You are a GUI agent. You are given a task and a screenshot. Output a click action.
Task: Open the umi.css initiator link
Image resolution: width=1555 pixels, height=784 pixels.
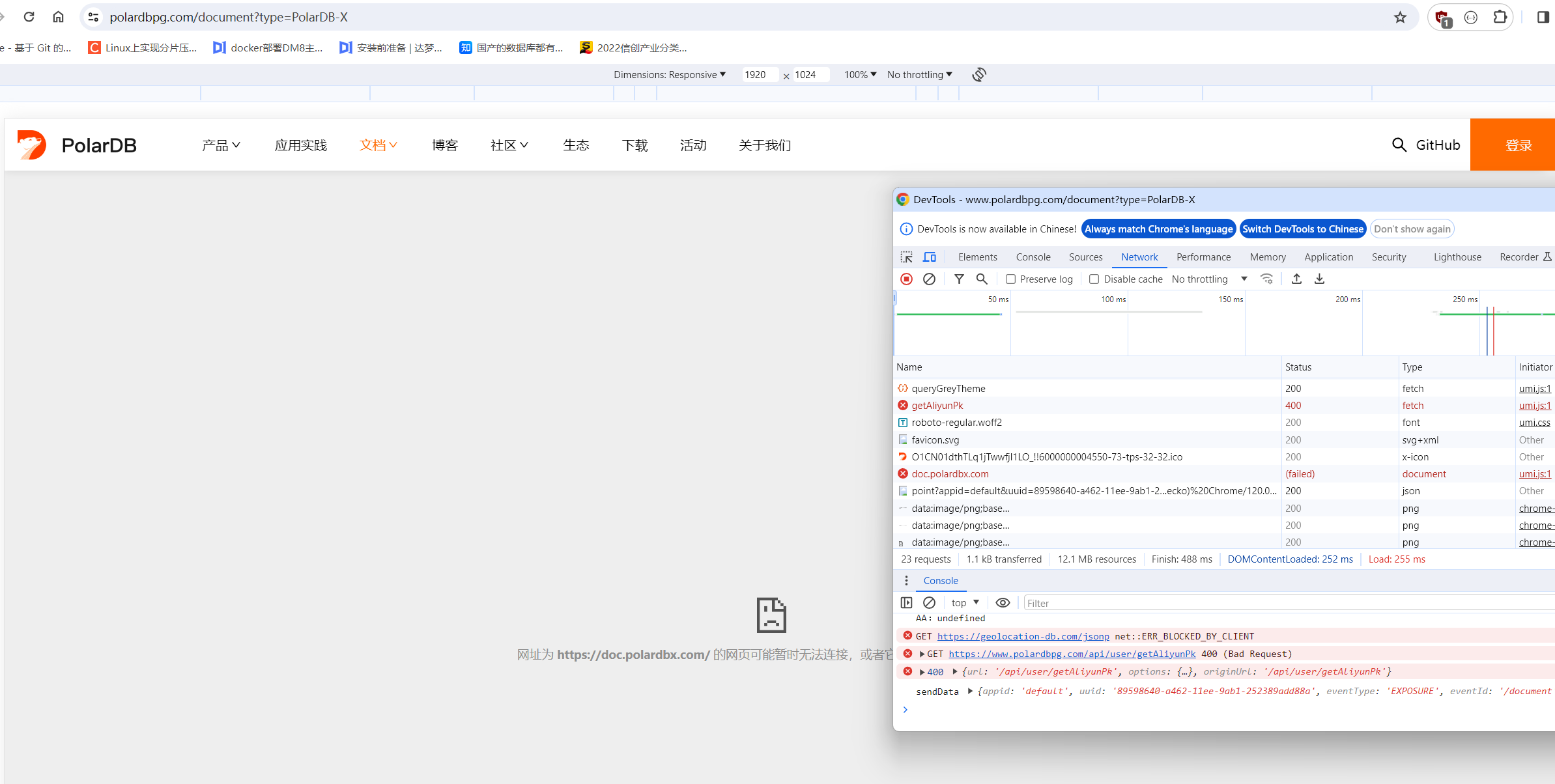[1534, 422]
